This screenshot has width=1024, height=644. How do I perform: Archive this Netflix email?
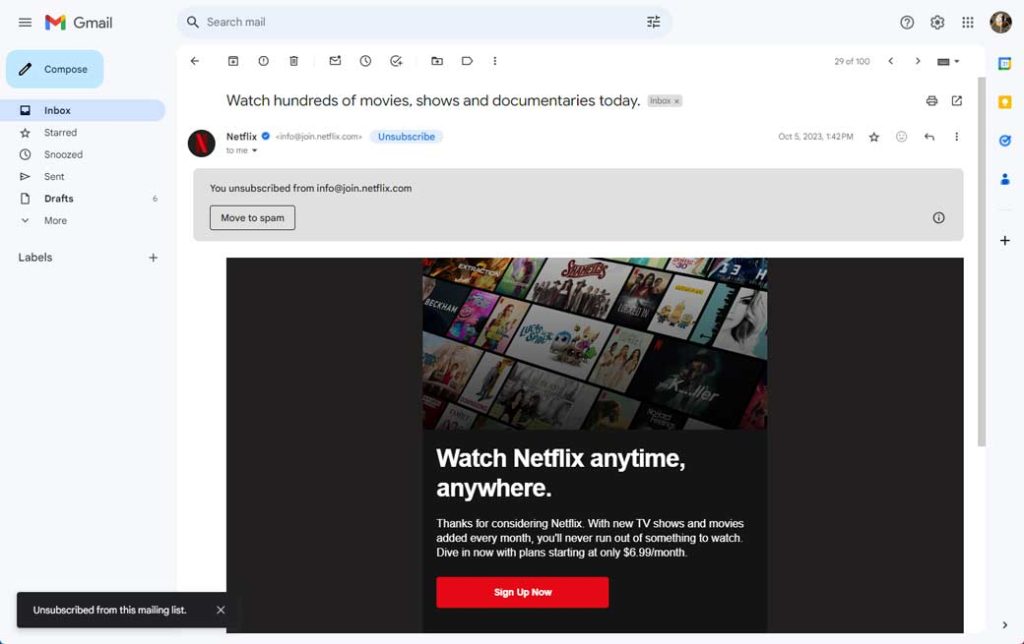233,61
